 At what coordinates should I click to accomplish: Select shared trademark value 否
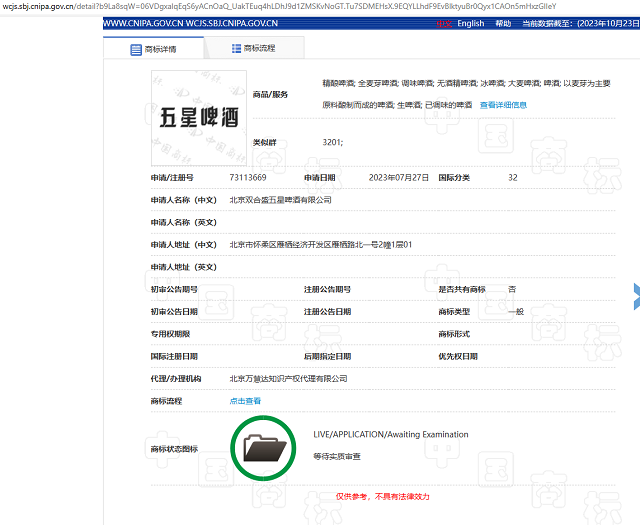point(512,289)
